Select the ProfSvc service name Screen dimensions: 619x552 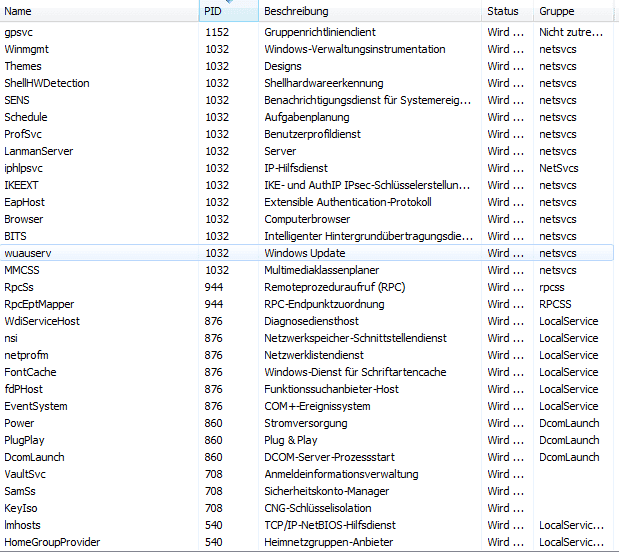pos(23,134)
